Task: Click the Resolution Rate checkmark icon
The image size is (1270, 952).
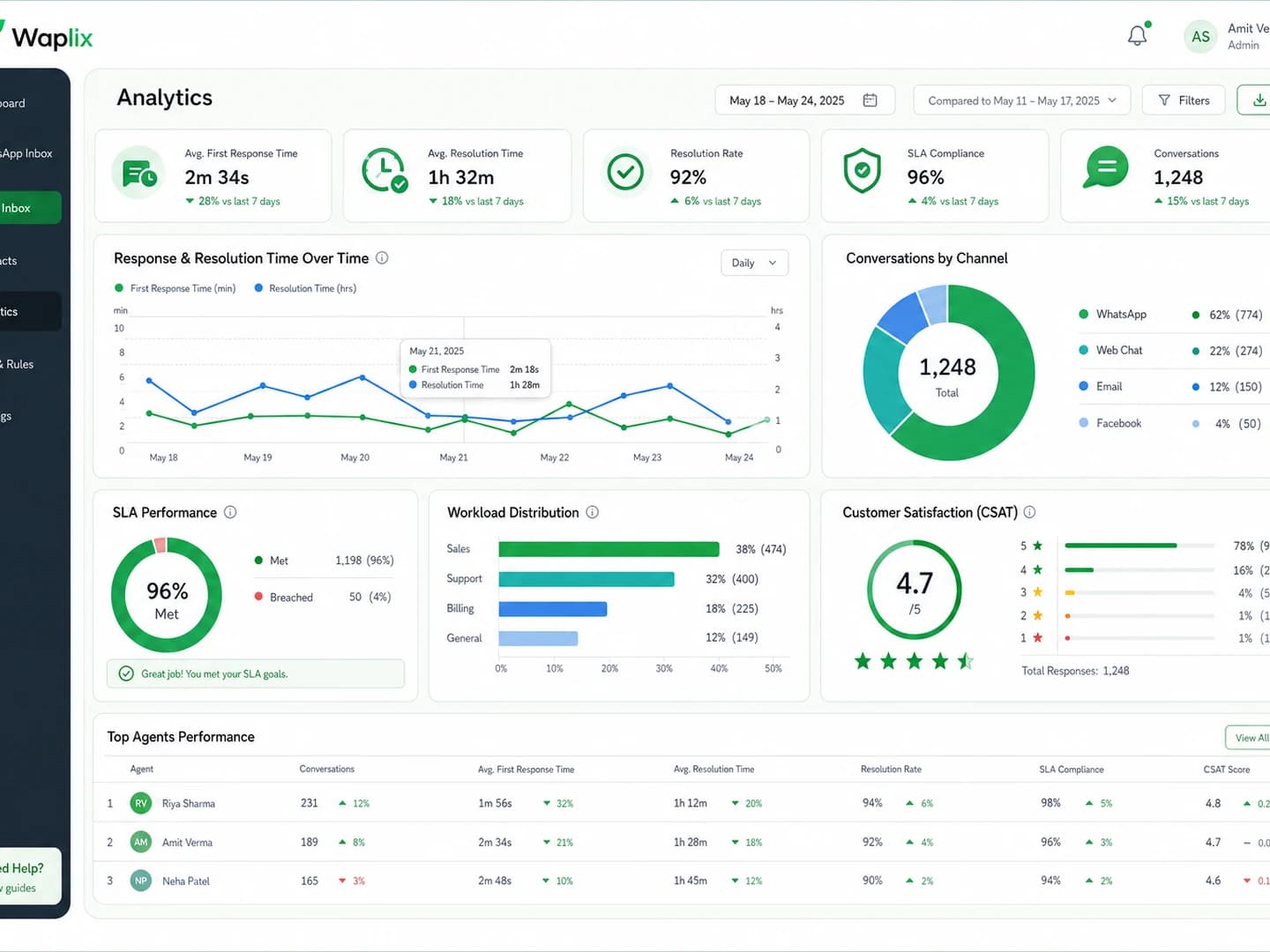Action: pos(625,172)
